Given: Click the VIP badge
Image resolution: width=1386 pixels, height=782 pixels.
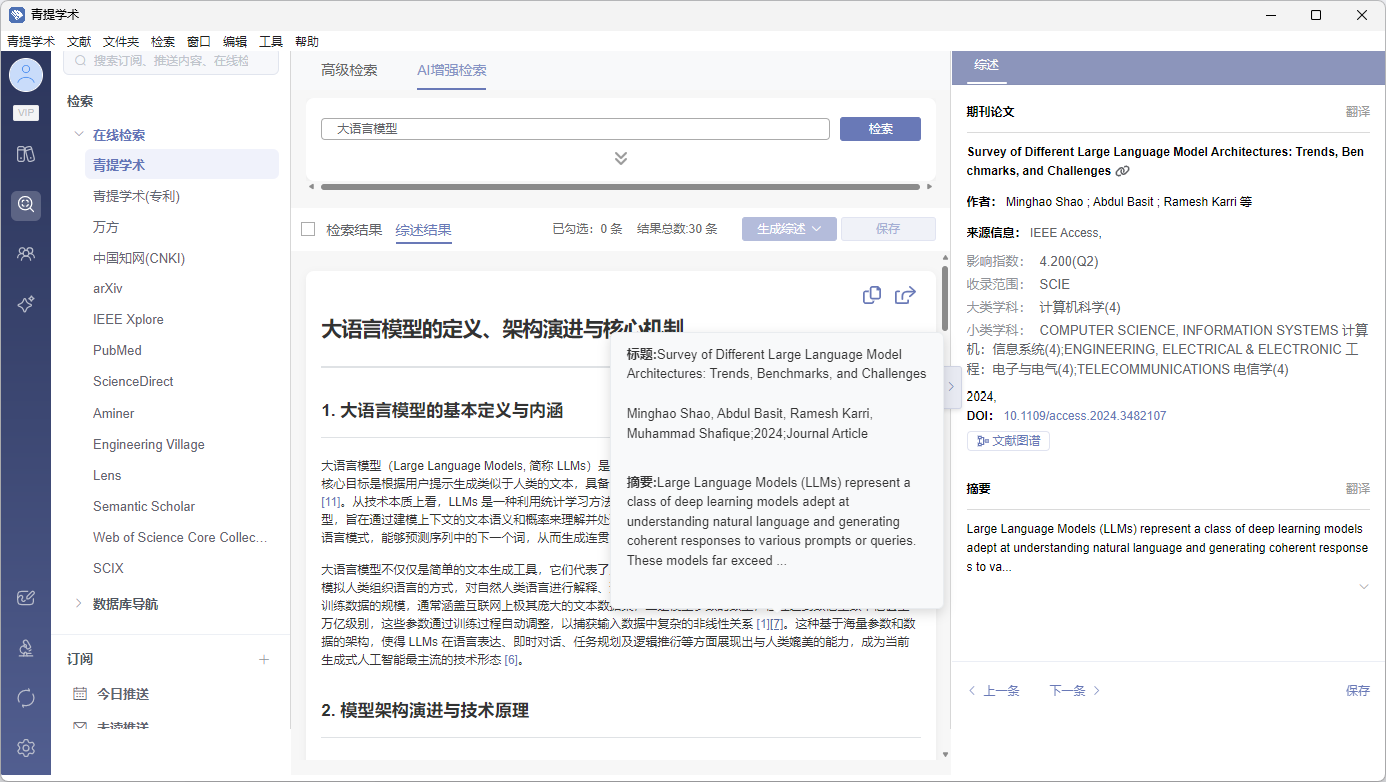Looking at the screenshot, I should [26, 113].
